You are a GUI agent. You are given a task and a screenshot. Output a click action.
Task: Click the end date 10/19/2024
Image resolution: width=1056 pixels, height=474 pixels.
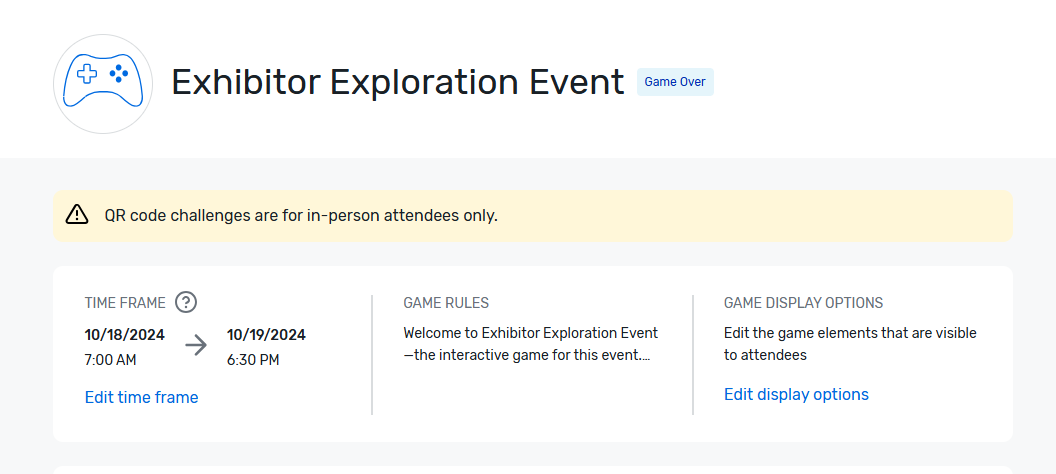click(266, 335)
